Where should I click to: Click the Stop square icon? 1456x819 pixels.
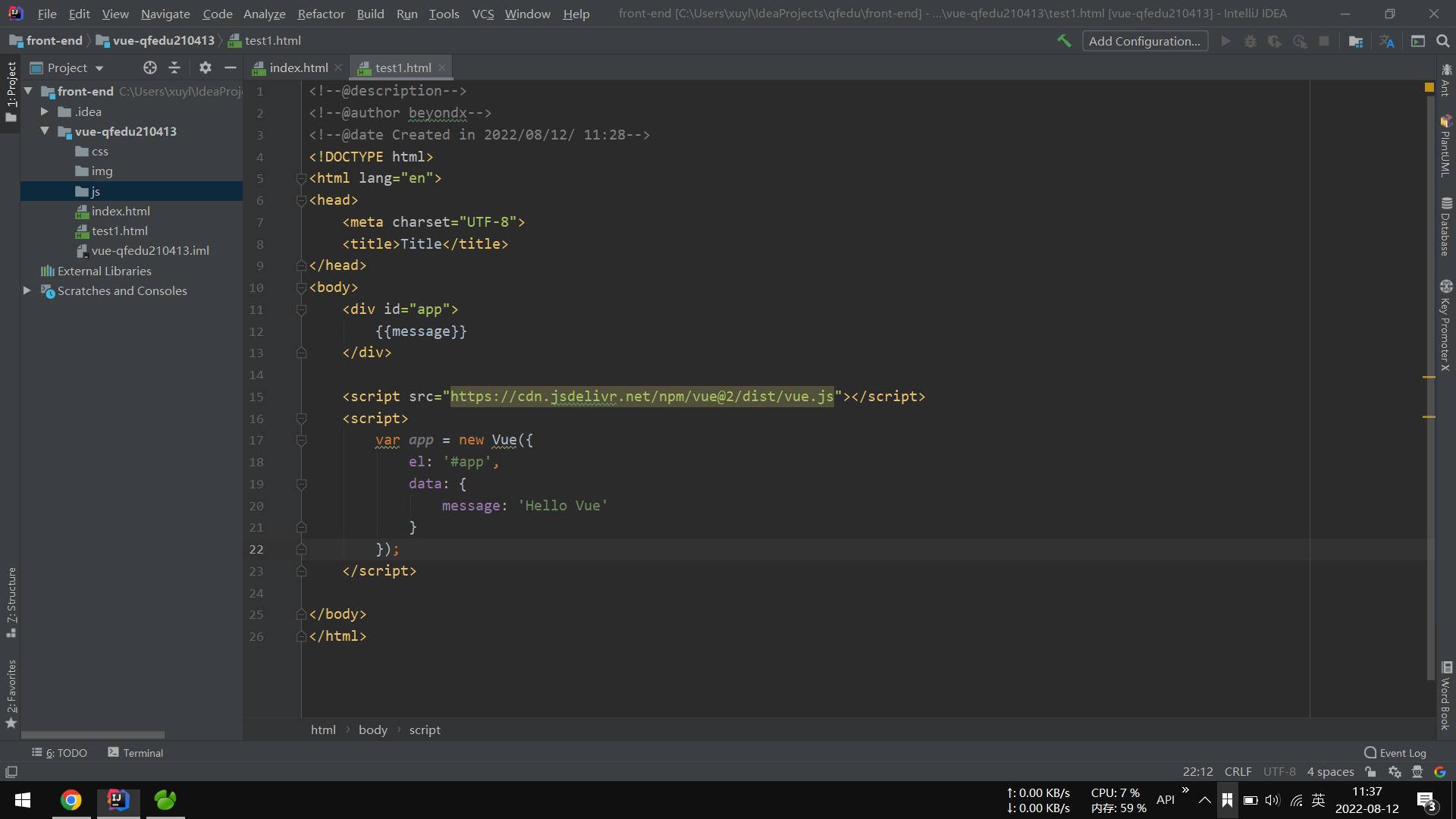1324,41
